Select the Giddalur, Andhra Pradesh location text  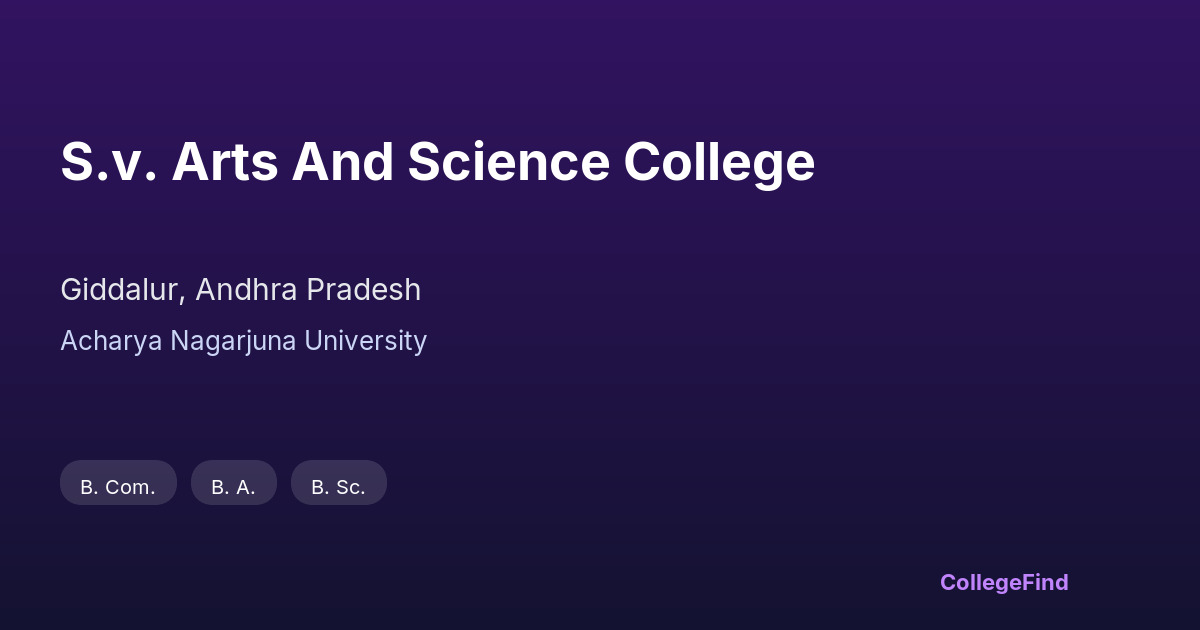[x=240, y=290]
